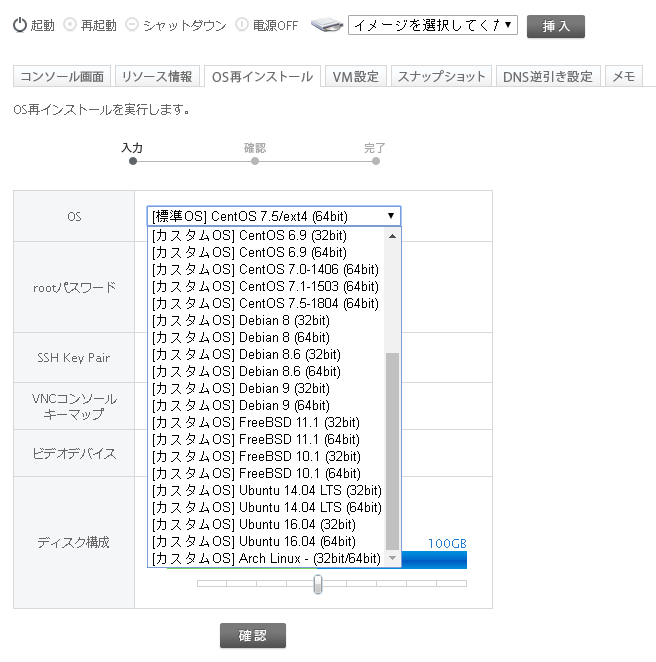Open the イメージを選択 image dropdown
Viewport: 656px width, 662px height.
tap(433, 25)
